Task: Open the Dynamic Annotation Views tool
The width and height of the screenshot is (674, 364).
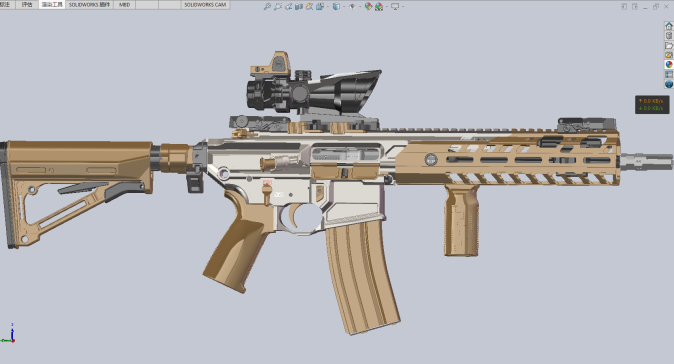Action: pyautogui.click(x=309, y=6)
